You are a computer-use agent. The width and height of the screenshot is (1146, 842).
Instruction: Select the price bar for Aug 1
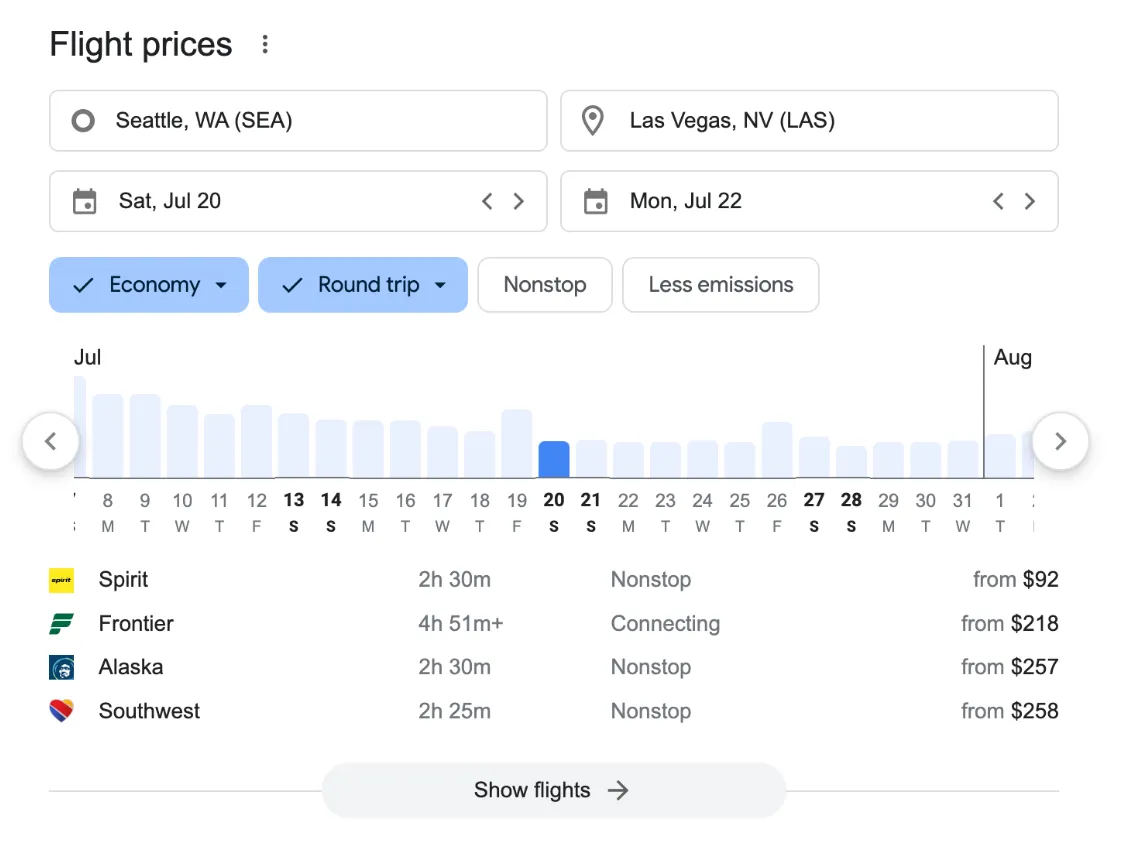point(1001,456)
